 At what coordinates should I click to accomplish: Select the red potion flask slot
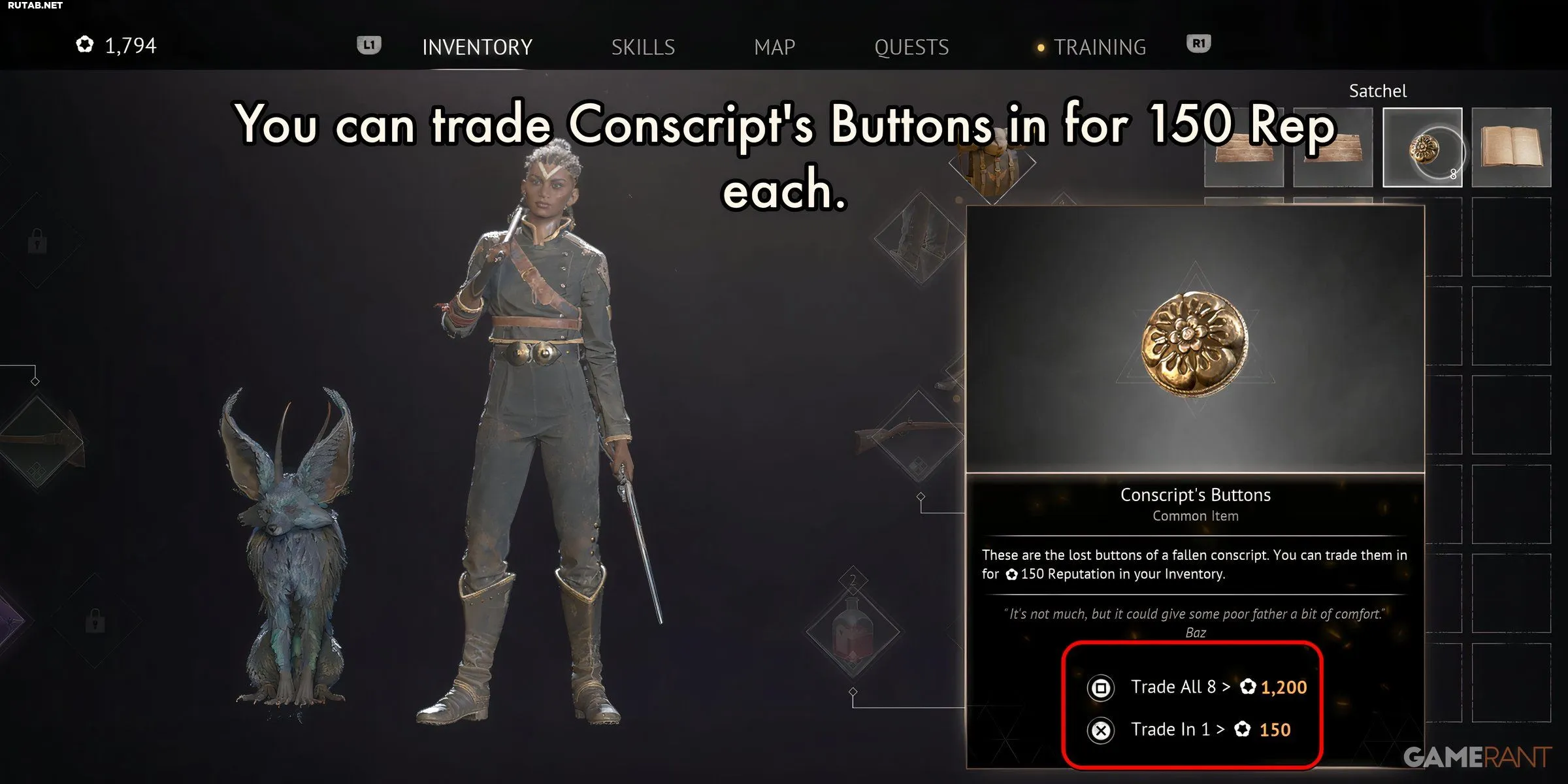[853, 631]
